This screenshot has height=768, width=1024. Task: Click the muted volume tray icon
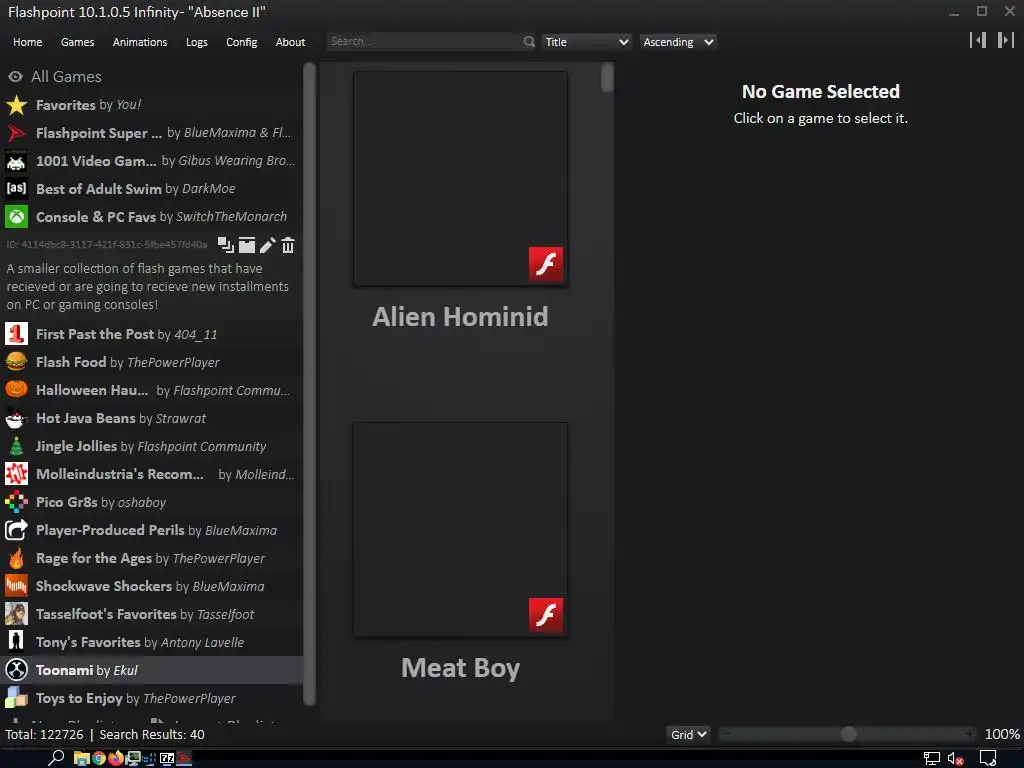[x=955, y=759]
